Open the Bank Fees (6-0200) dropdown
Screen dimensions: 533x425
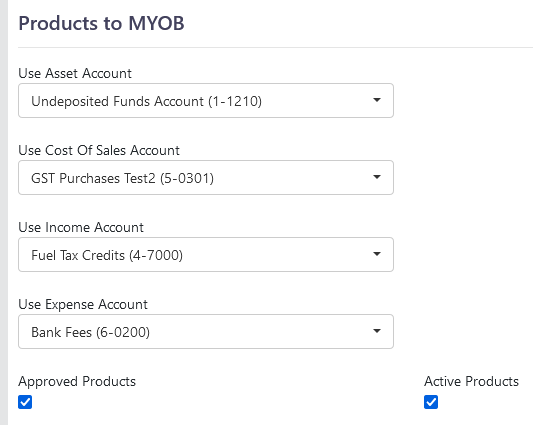coord(206,332)
